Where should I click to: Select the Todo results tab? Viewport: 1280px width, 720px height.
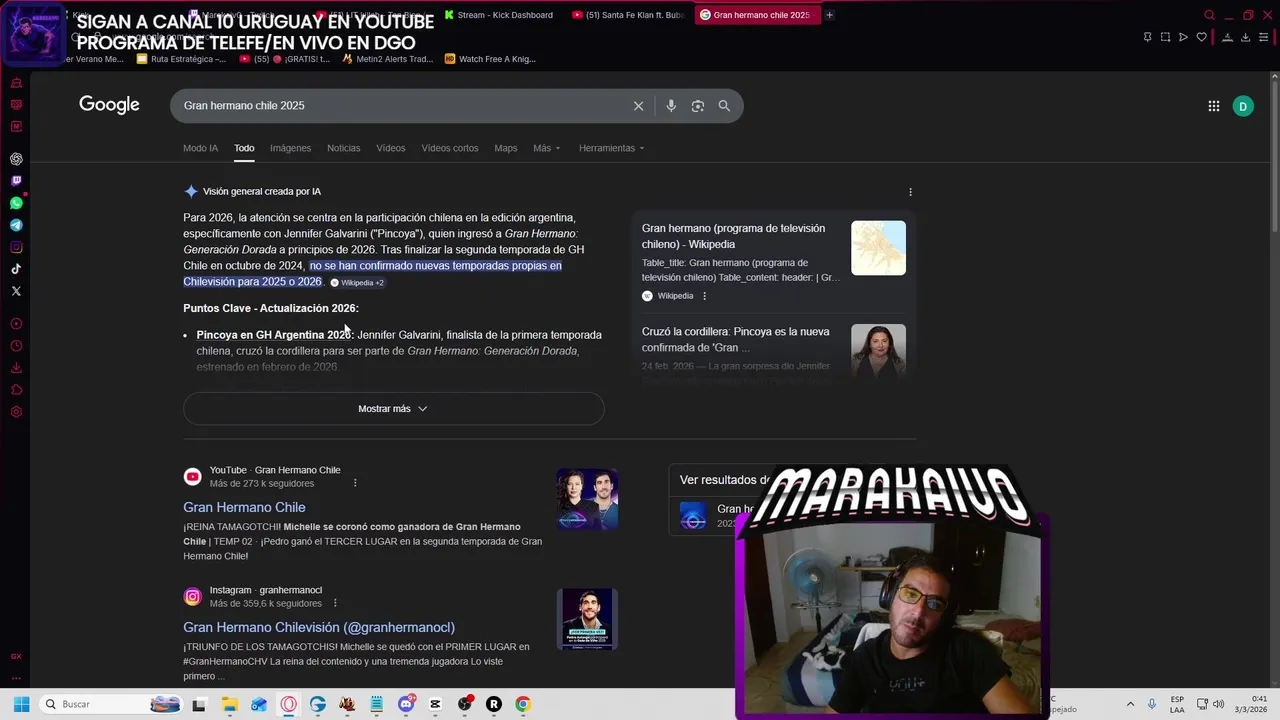[244, 148]
